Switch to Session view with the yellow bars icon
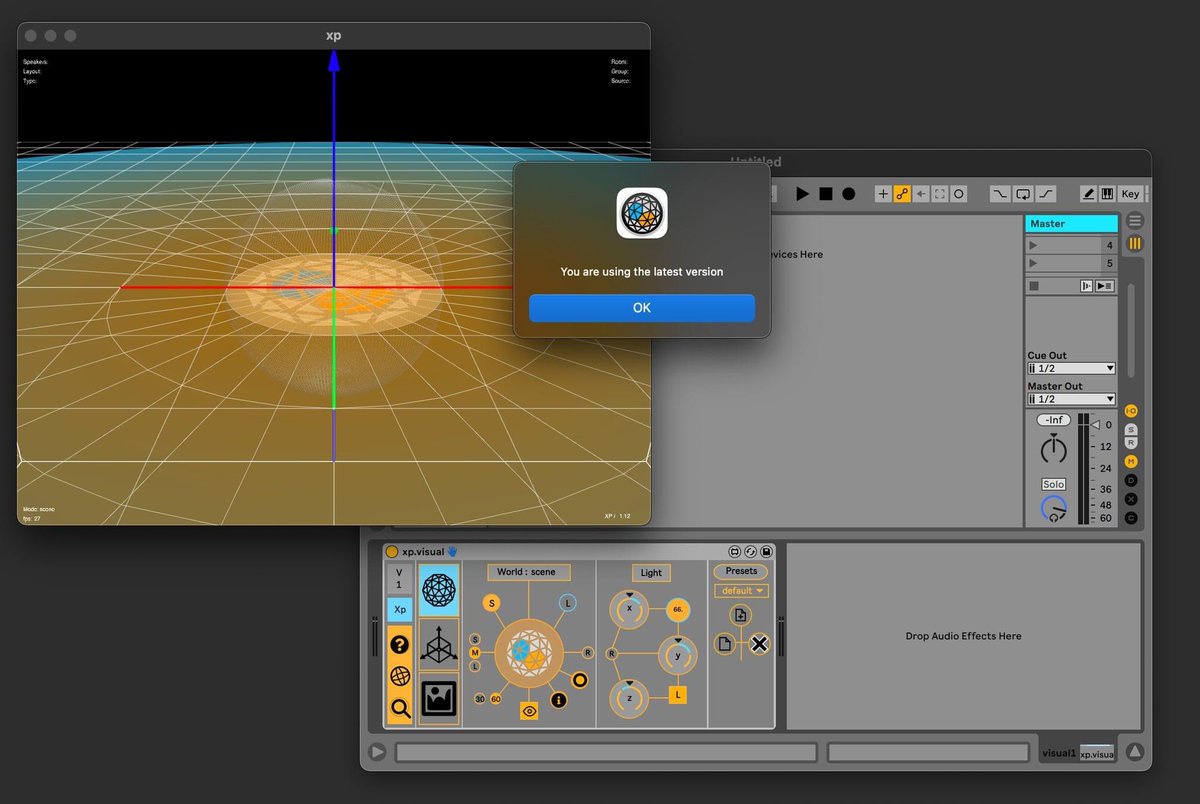This screenshot has width=1200, height=804. (x=1135, y=243)
